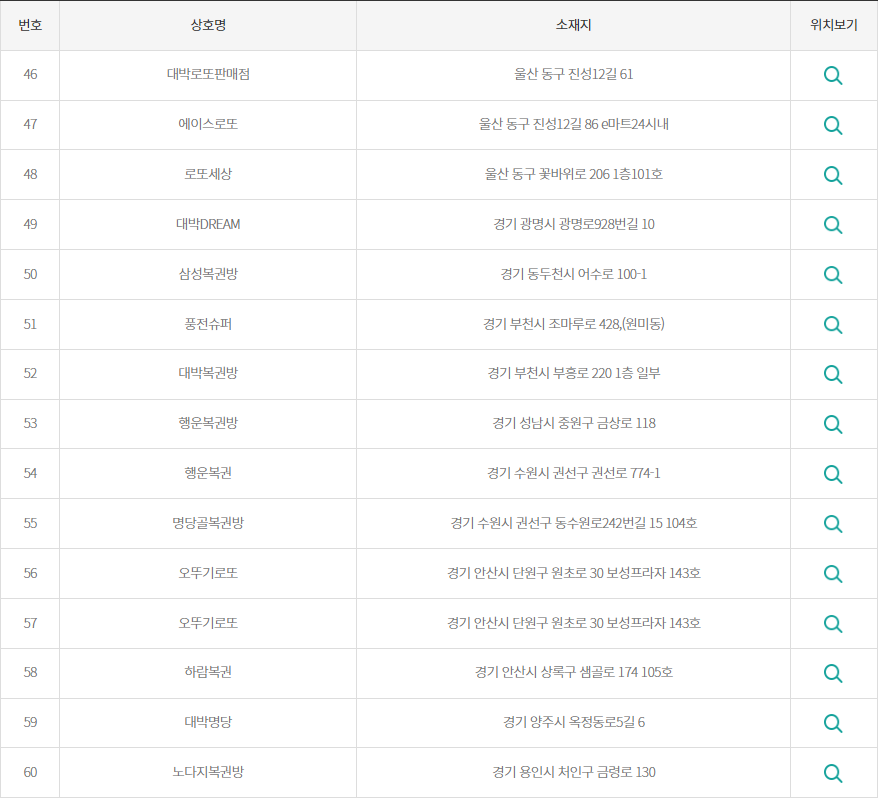View location of 하람복권
The width and height of the screenshot is (878, 799).
(x=833, y=673)
